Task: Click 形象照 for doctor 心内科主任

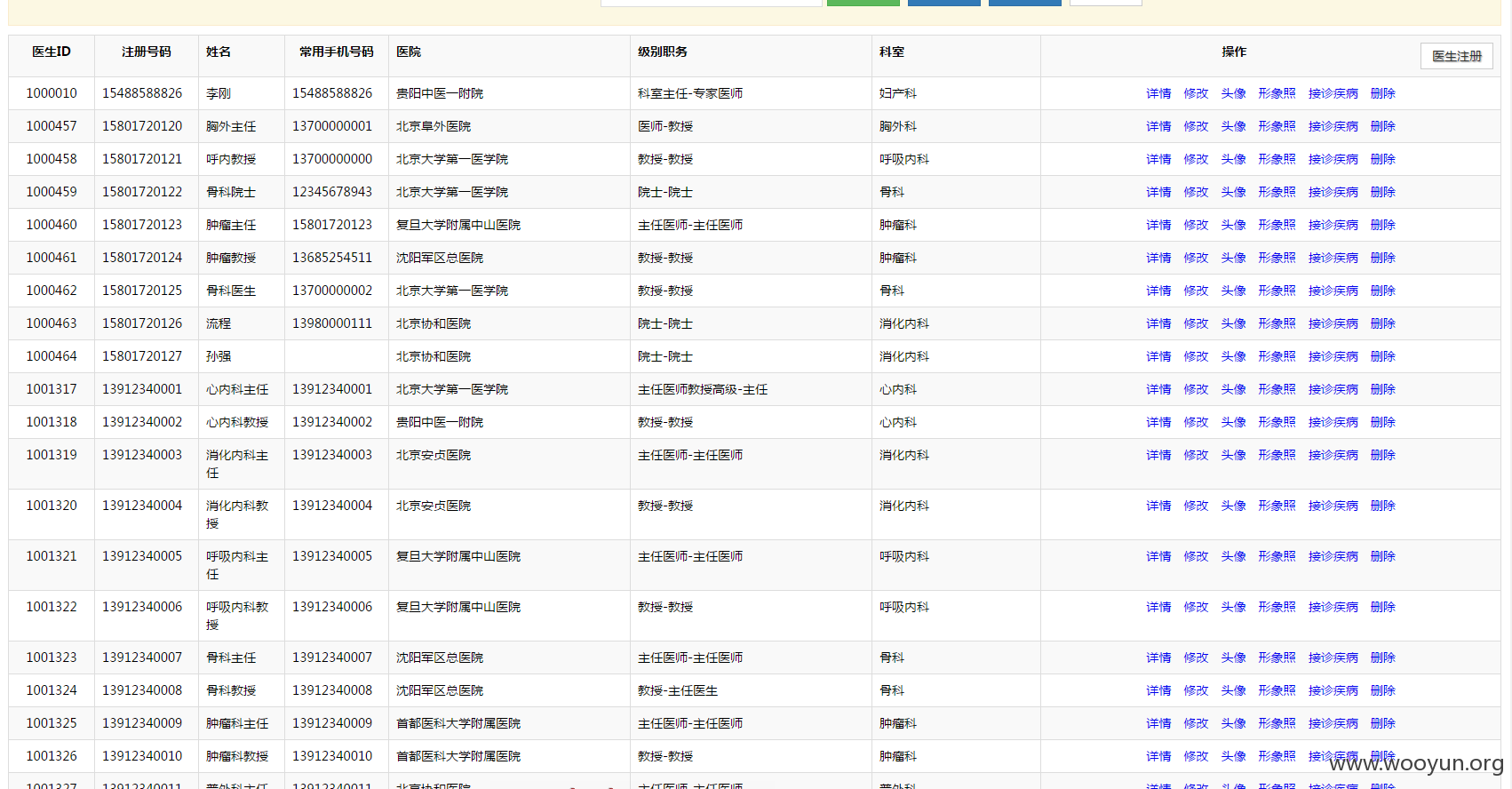Action: point(1277,389)
